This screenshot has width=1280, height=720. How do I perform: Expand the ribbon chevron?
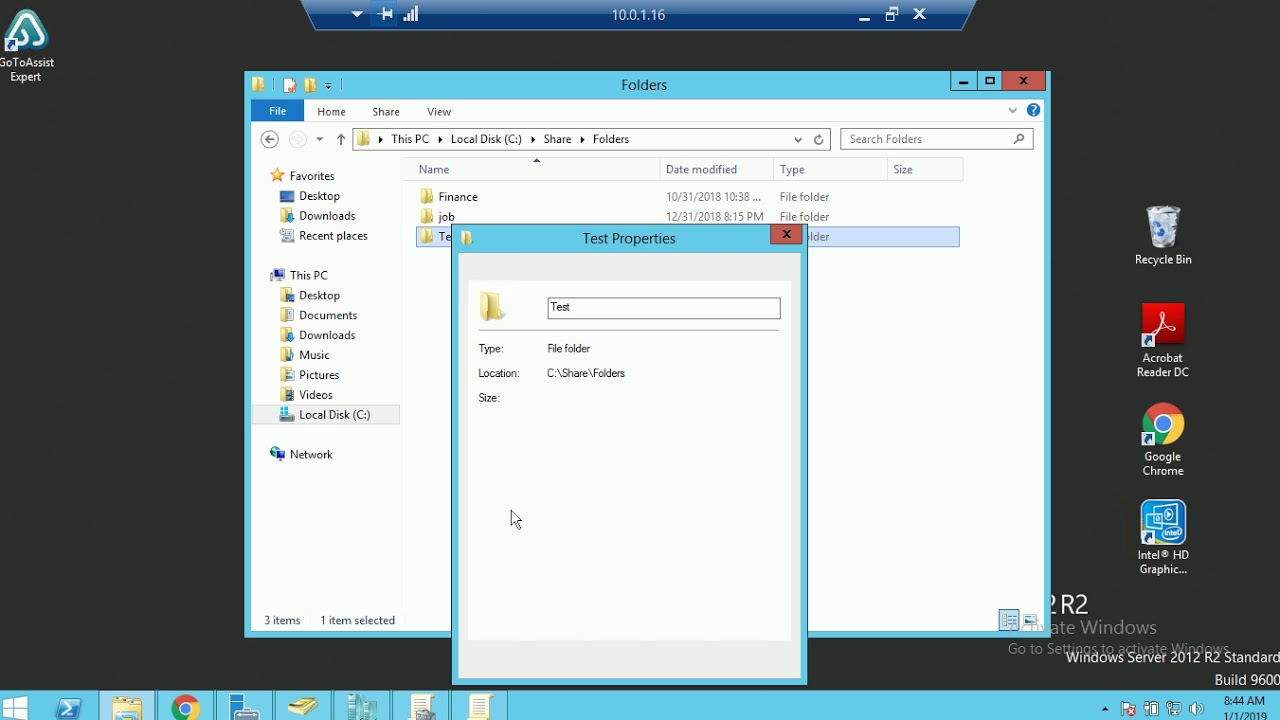1013,111
